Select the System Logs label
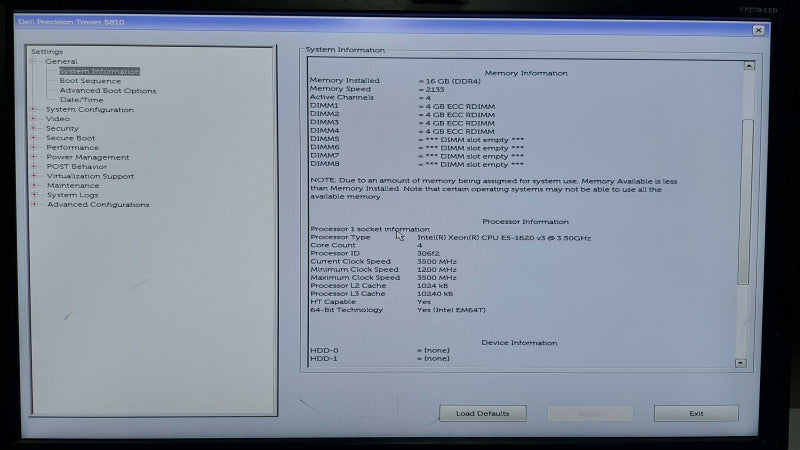 [x=72, y=195]
